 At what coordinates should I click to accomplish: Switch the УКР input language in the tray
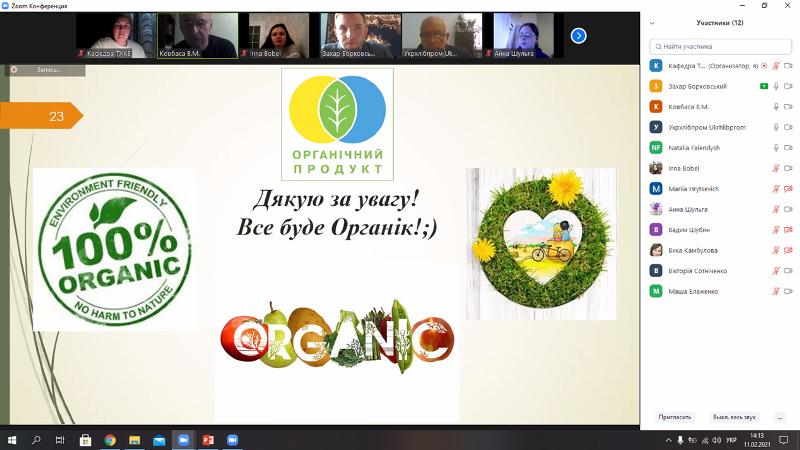(731, 440)
